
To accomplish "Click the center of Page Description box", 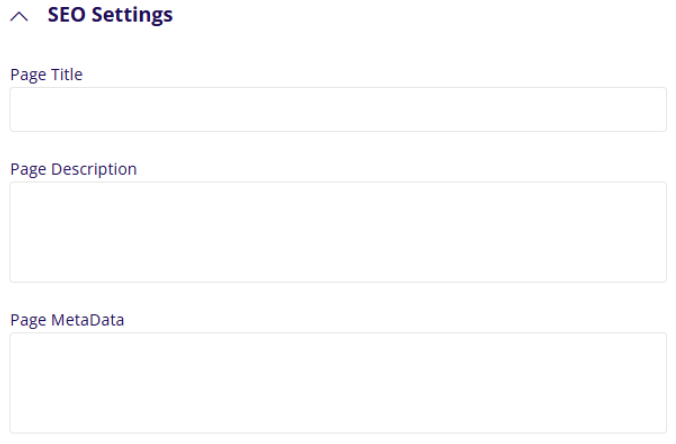I will coord(338,232).
